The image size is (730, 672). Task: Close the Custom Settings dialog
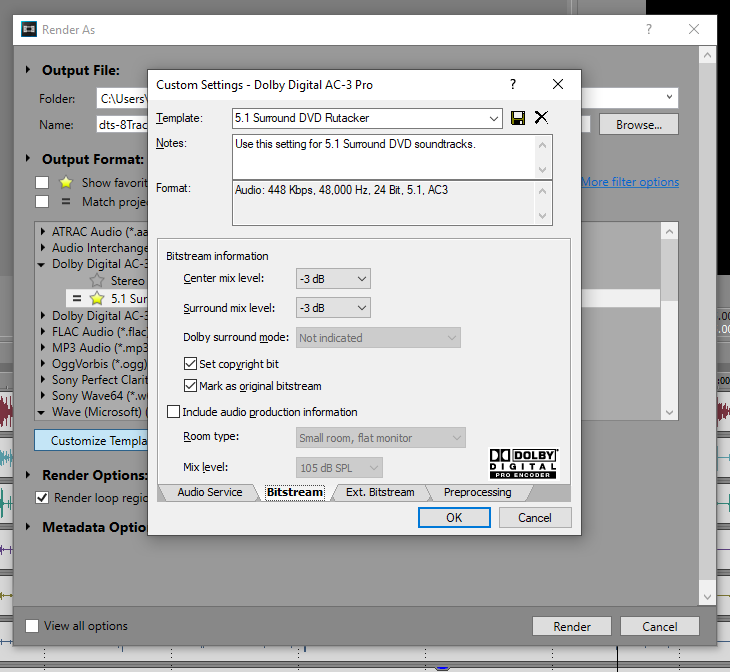(558, 84)
